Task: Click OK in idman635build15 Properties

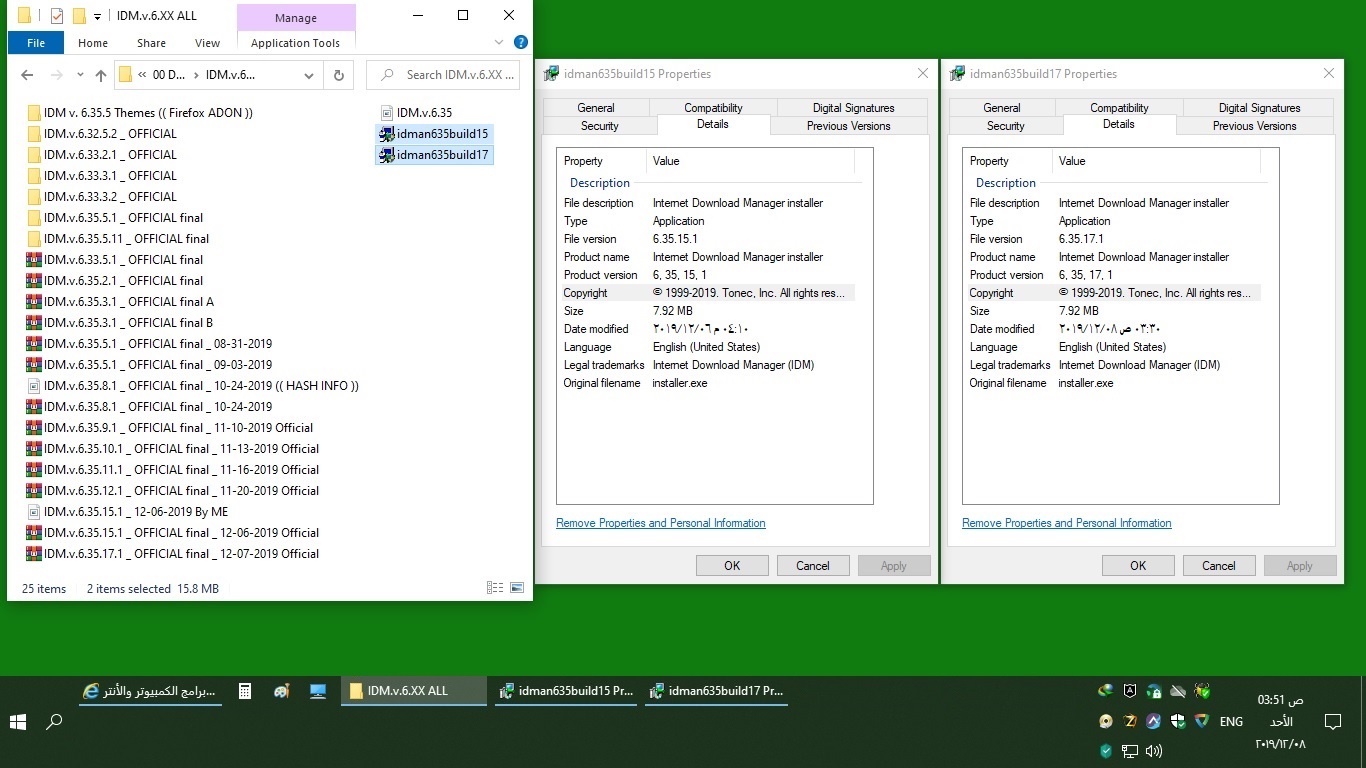Action: 732,566
